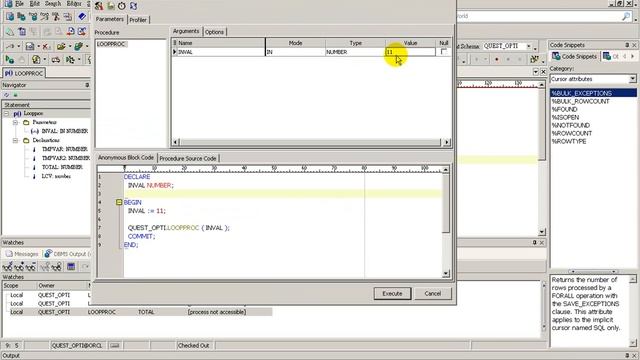Click the save icon in the dialog toolbar
The width and height of the screenshot is (640, 360).
point(111,6)
